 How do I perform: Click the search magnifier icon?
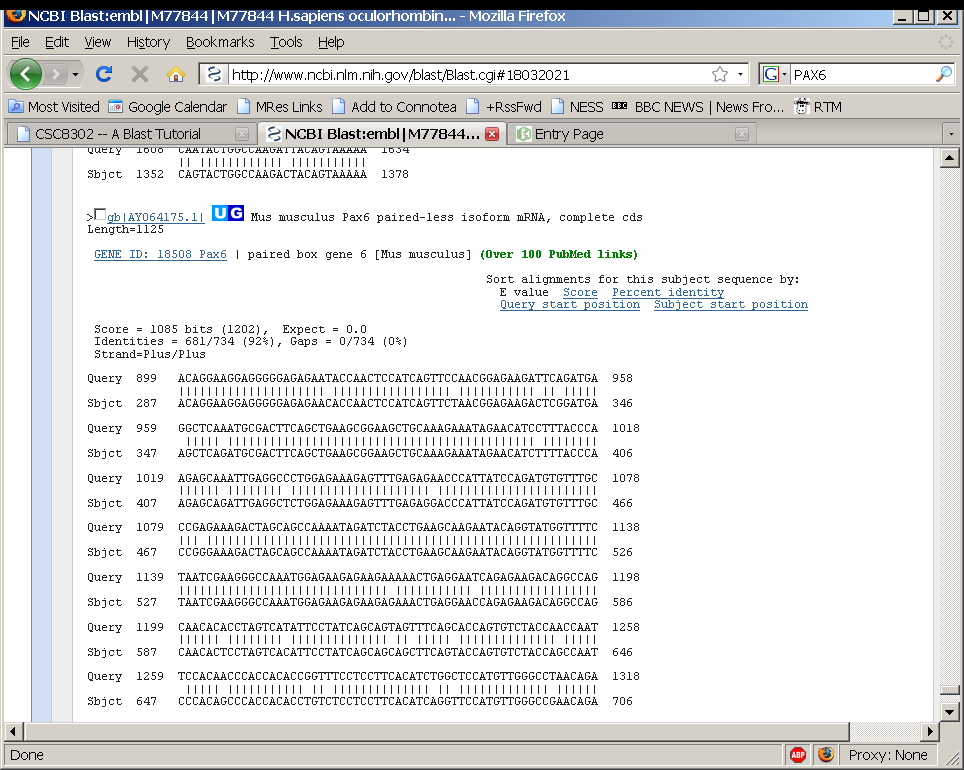click(x=943, y=74)
